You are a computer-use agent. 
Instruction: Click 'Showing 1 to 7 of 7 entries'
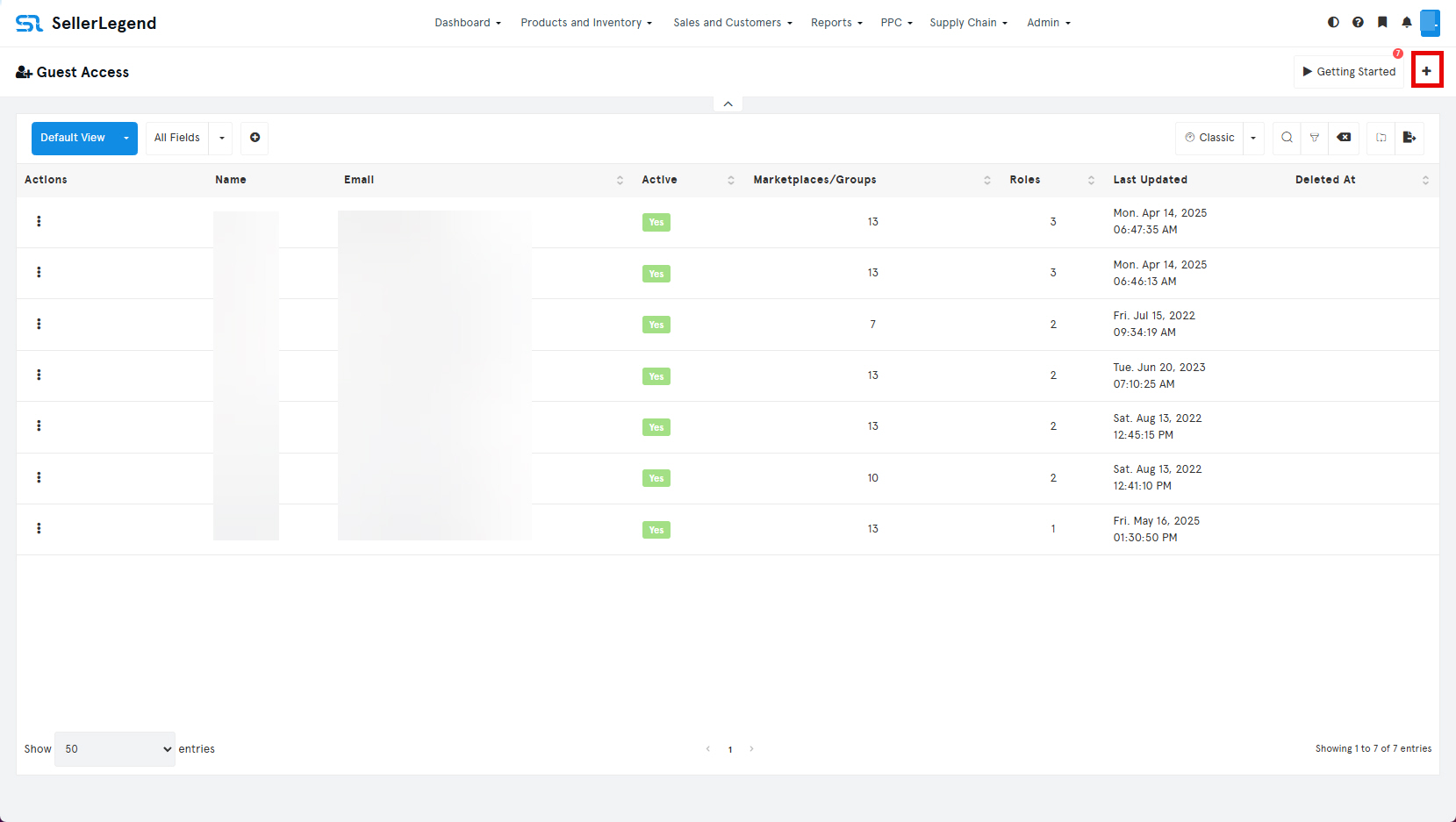coord(1373,749)
